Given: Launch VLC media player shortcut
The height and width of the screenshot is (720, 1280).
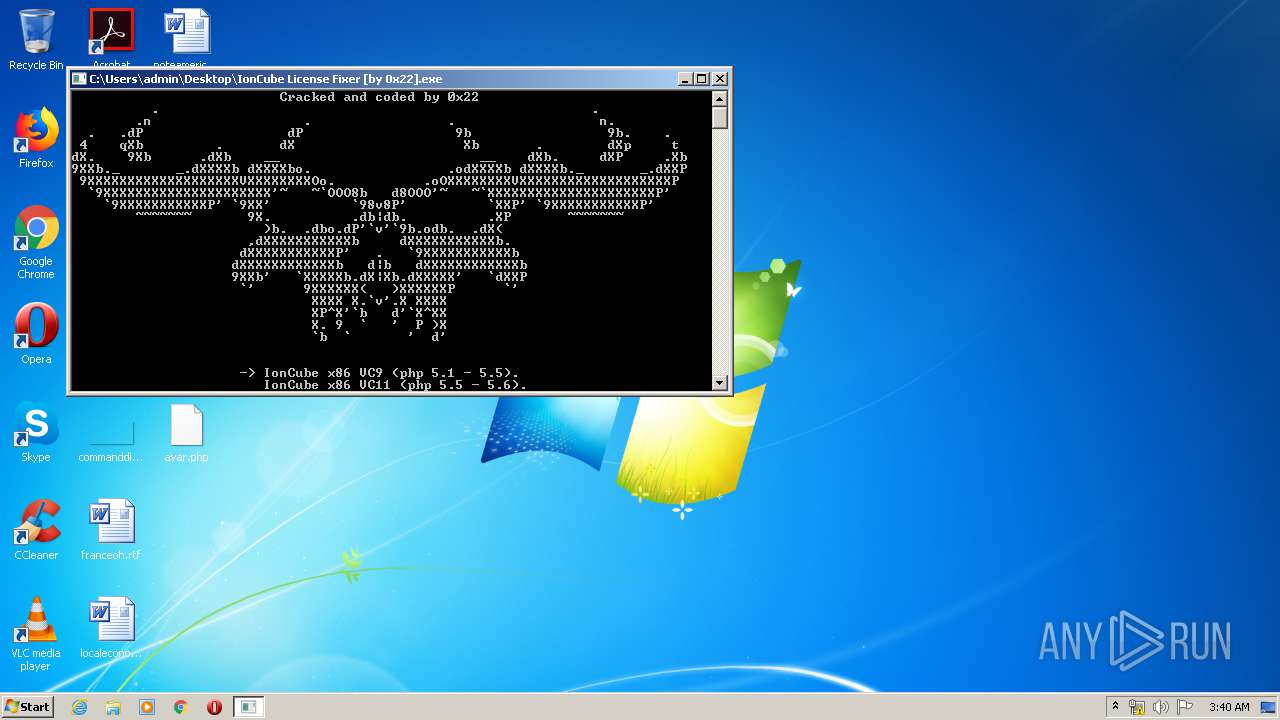Looking at the screenshot, I should point(36,634).
